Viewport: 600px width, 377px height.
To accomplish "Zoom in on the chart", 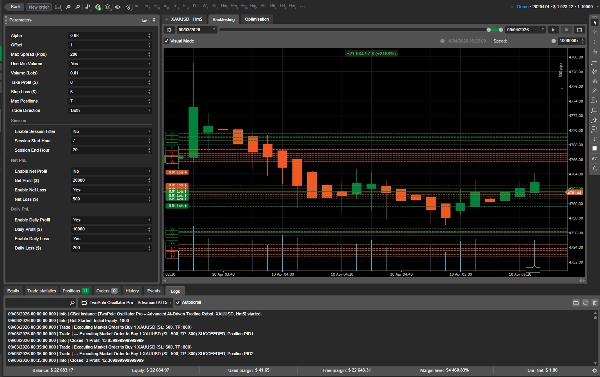I will [x=68, y=7].
